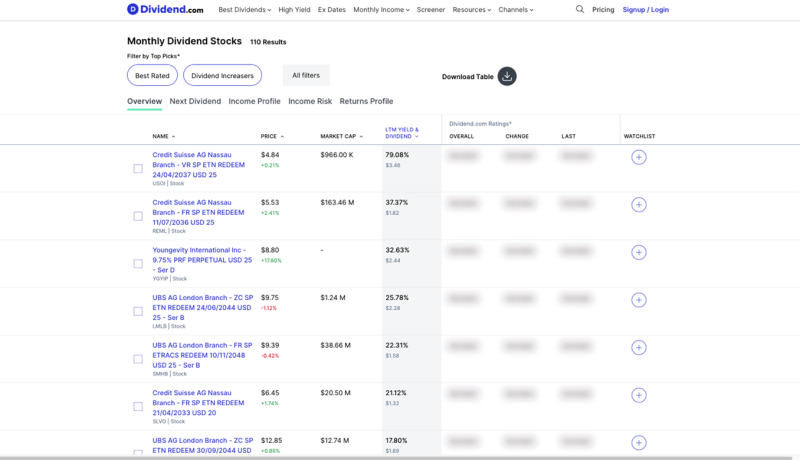Expand the Monthly Income menu
The width and height of the screenshot is (800, 460).
381,10
